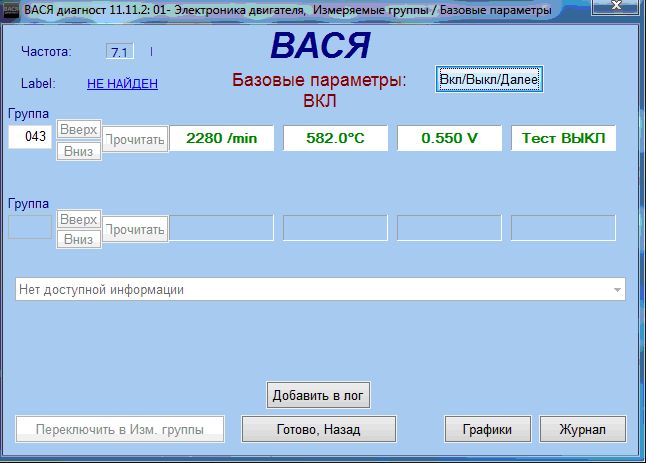This screenshot has height=463, width=646.
Task: Click Прочитать in the second group row
Action: tap(135, 229)
